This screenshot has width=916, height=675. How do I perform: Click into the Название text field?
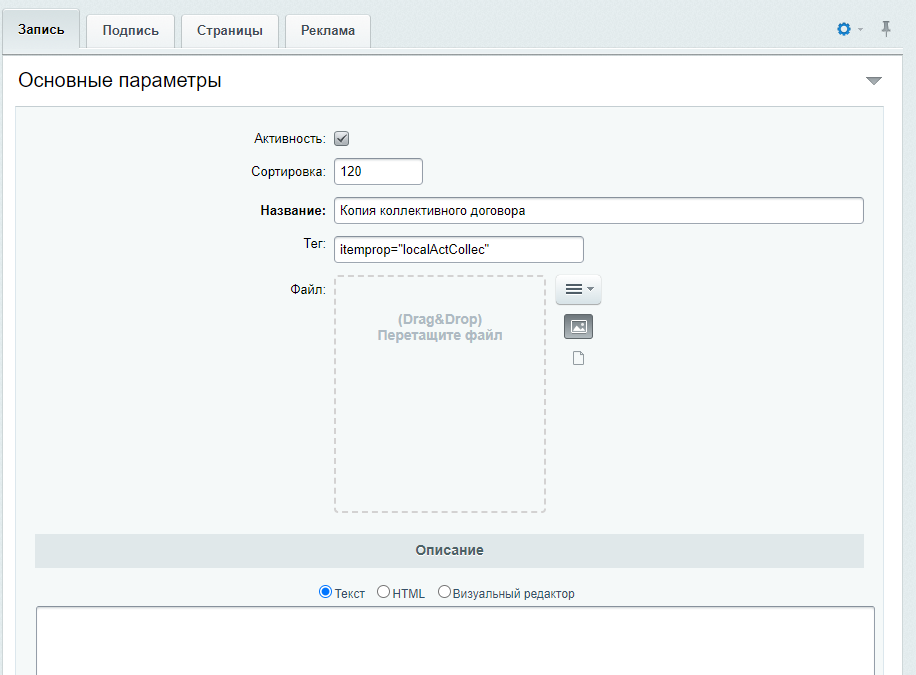click(x=598, y=210)
